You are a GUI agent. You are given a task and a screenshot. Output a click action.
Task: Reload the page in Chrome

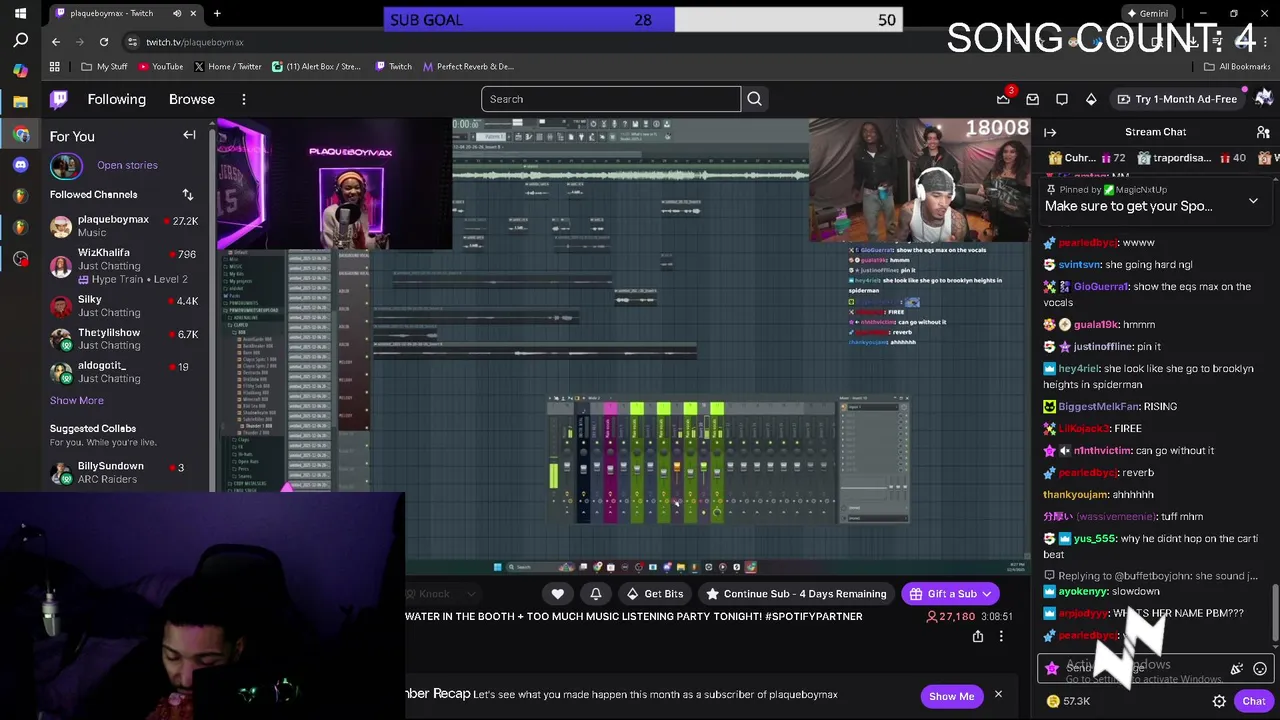[x=104, y=42]
